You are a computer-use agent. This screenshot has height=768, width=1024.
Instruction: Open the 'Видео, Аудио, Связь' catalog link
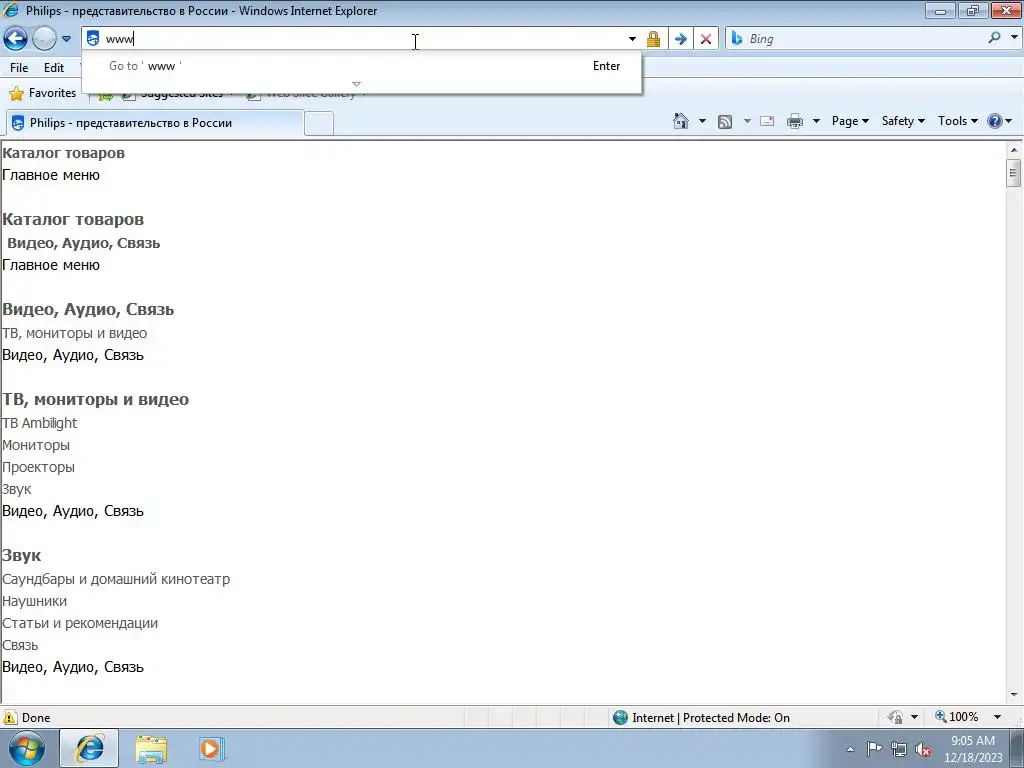[83, 243]
